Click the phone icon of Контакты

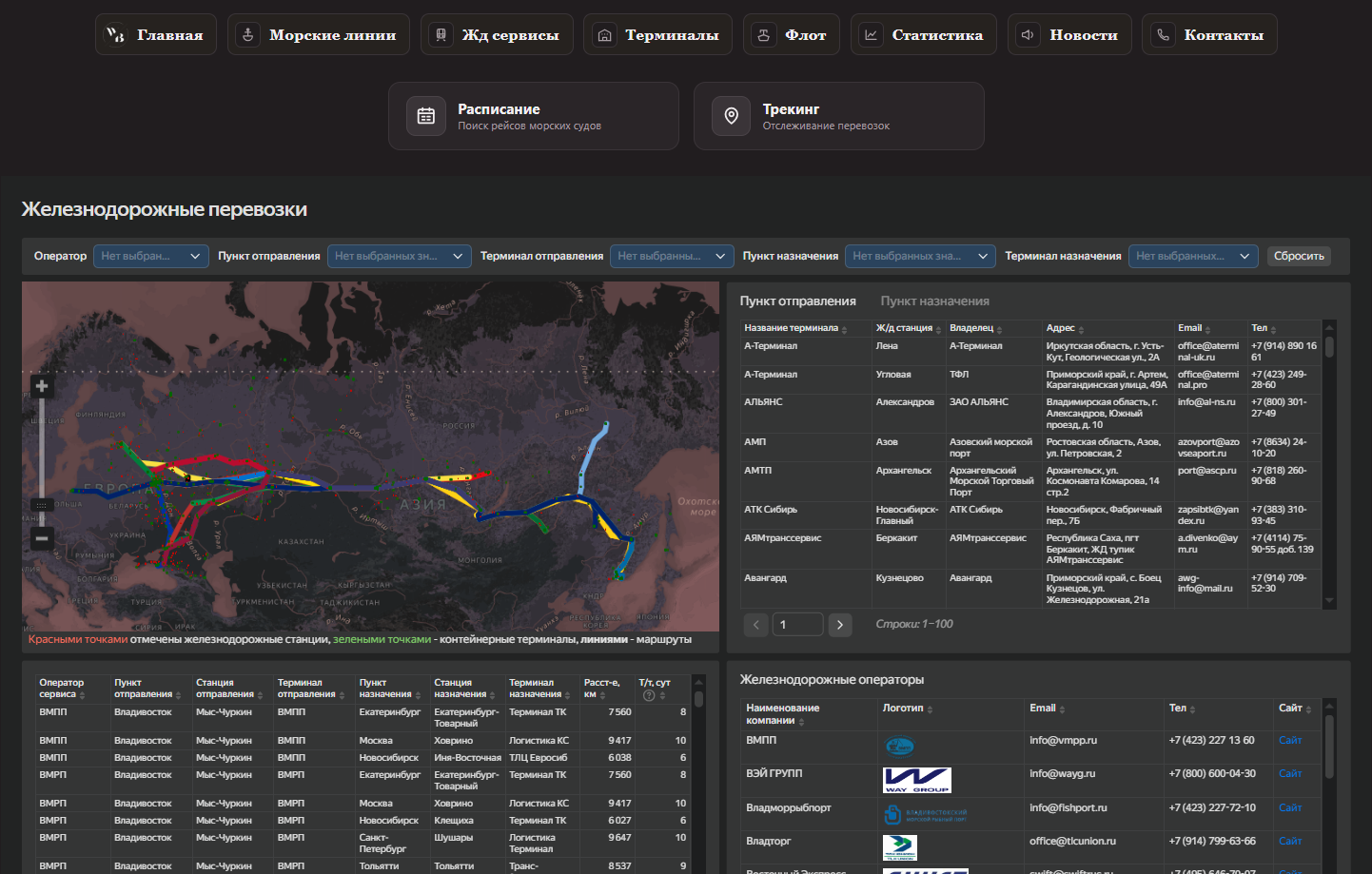tap(1162, 35)
